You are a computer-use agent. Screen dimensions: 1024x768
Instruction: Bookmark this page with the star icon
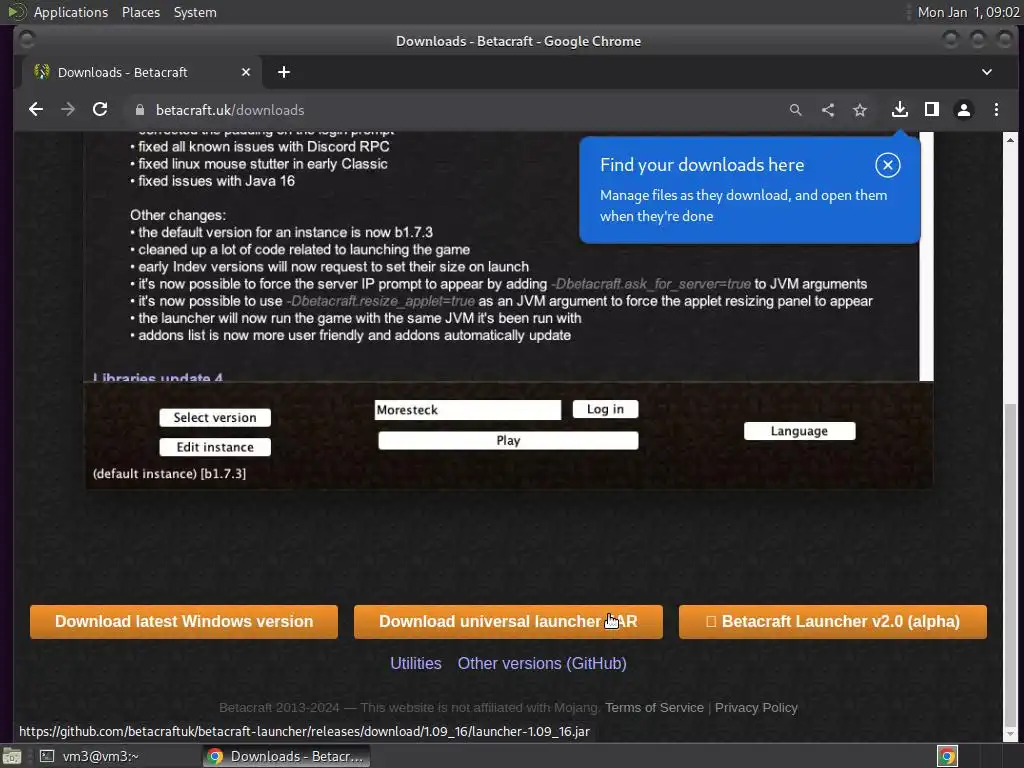(860, 110)
